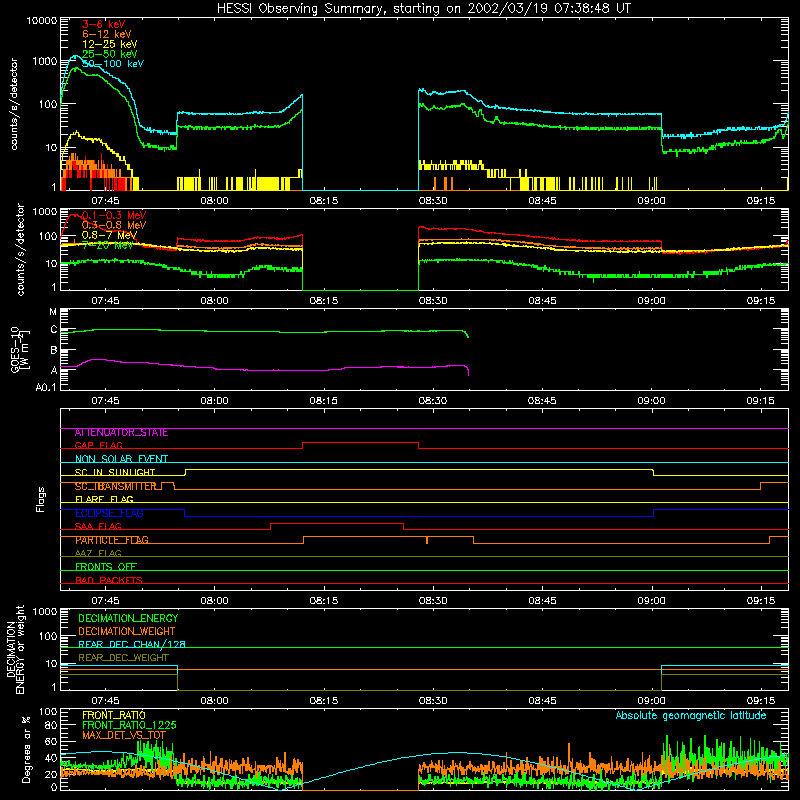Click the 10000 tick on top panel
The image size is (800, 800).
pos(42,21)
